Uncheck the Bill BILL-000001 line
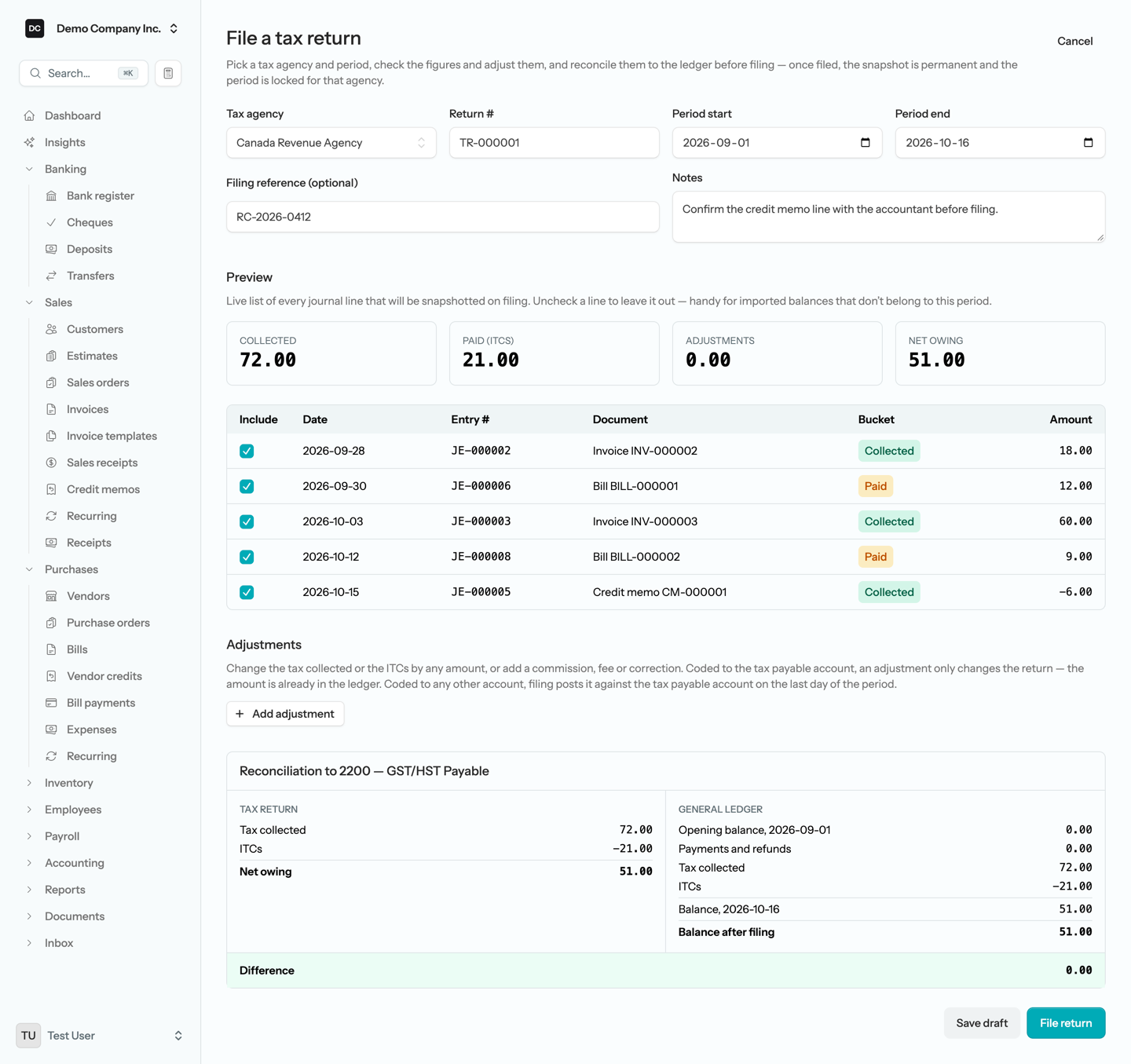Viewport: 1131px width, 1064px height. point(247,486)
